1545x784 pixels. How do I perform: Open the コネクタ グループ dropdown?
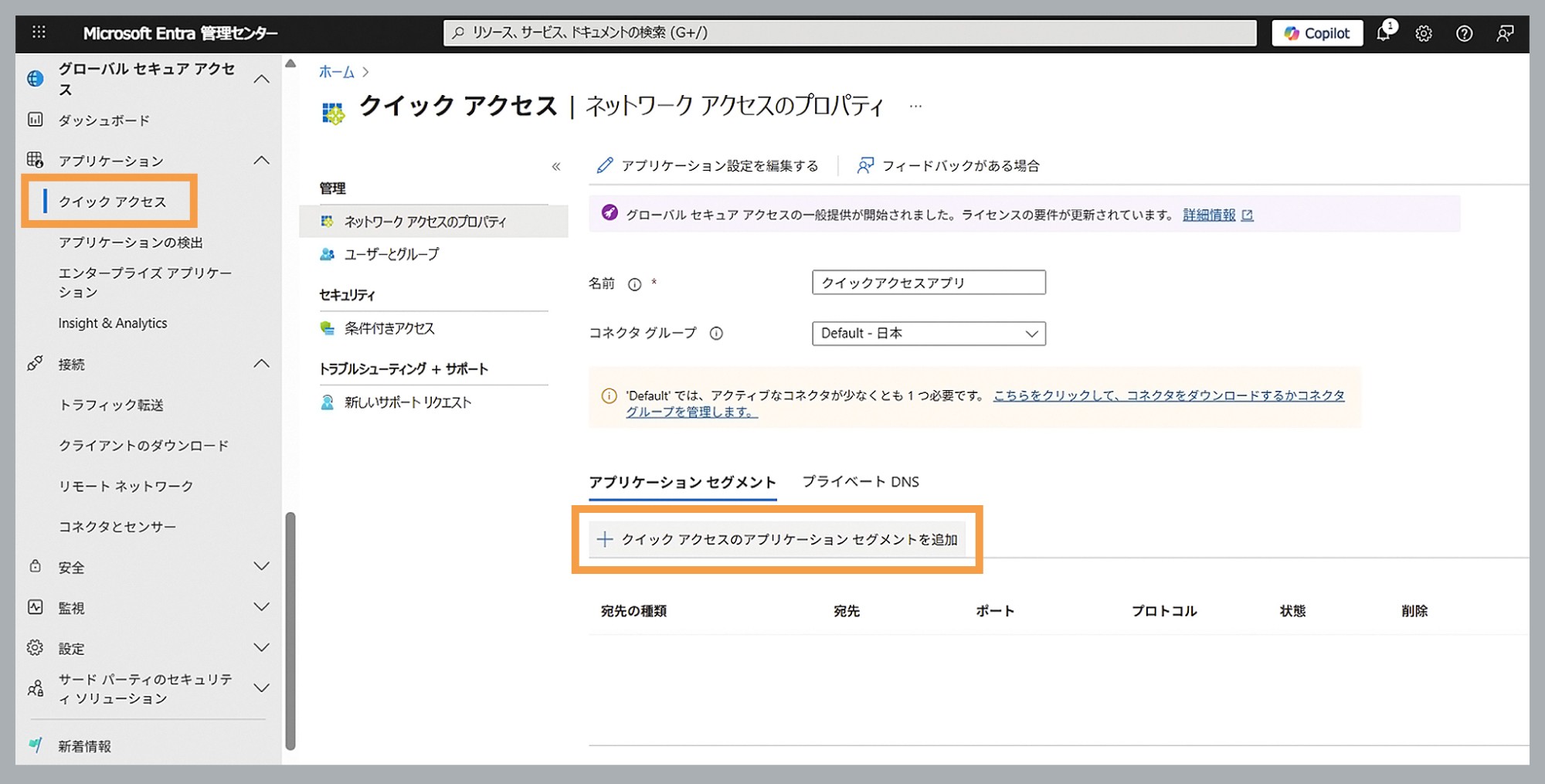[x=927, y=333]
